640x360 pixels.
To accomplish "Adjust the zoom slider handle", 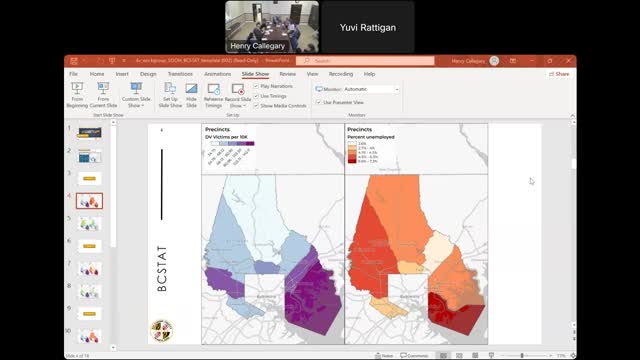I will click(522, 356).
